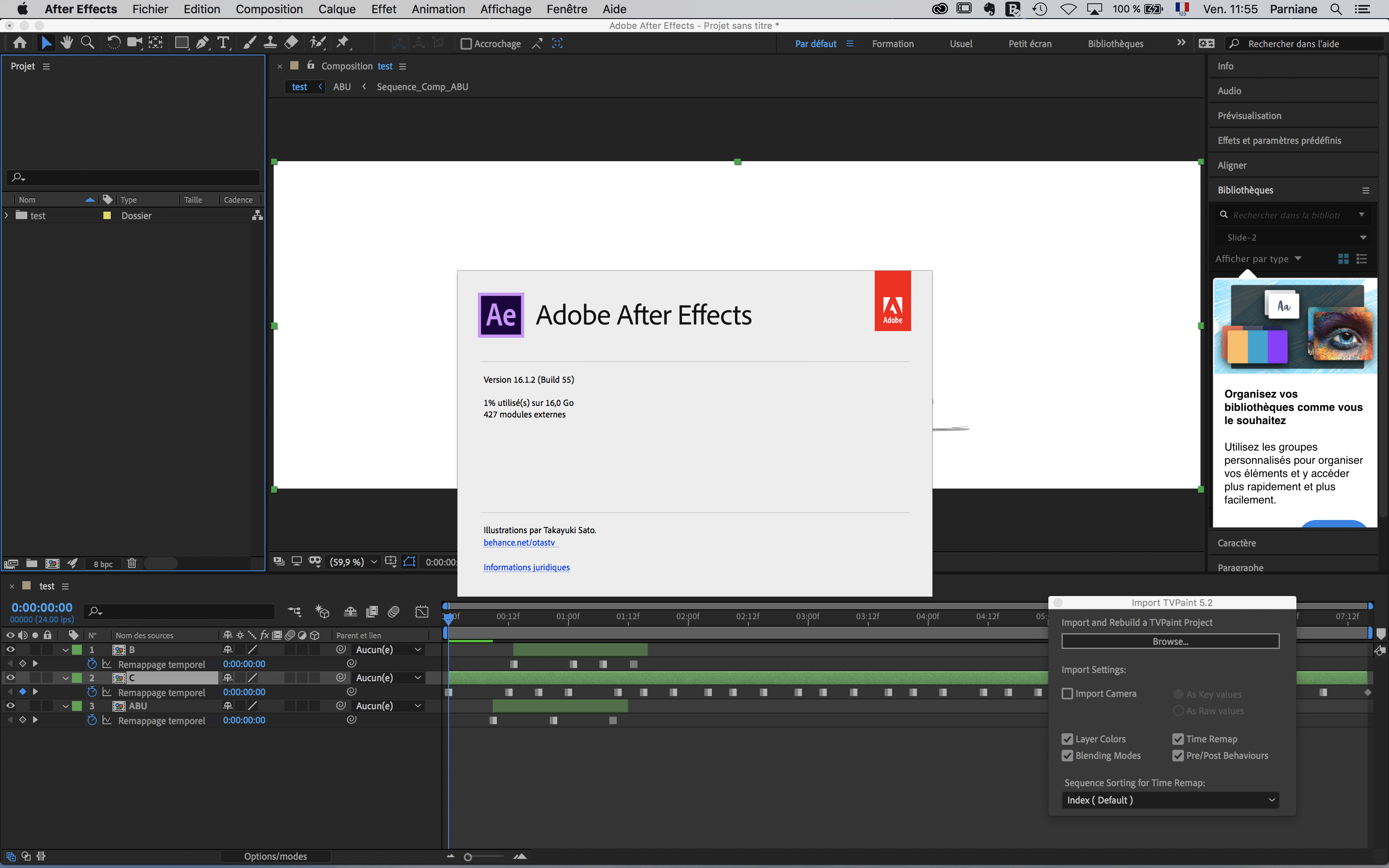
Task: Click the Project panel search field
Action: pyautogui.click(x=133, y=177)
